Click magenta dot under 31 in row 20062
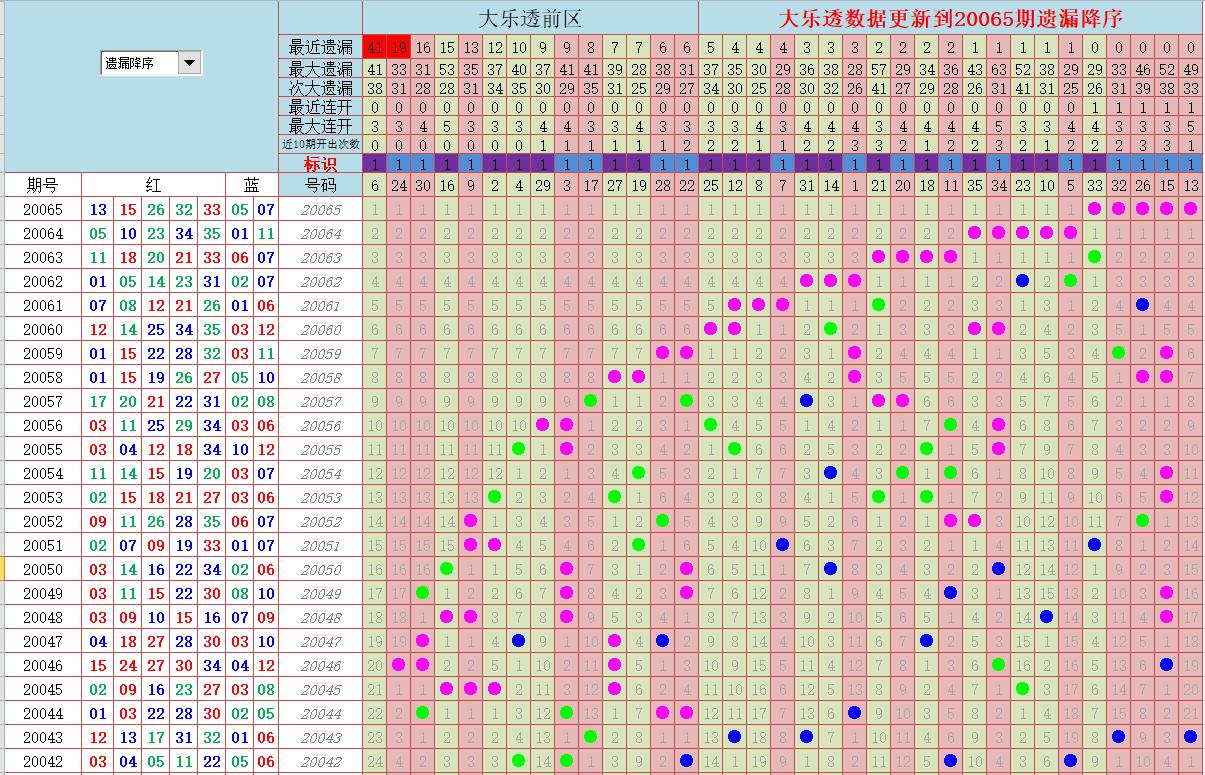Viewport: 1205px width, 775px height. (806, 281)
